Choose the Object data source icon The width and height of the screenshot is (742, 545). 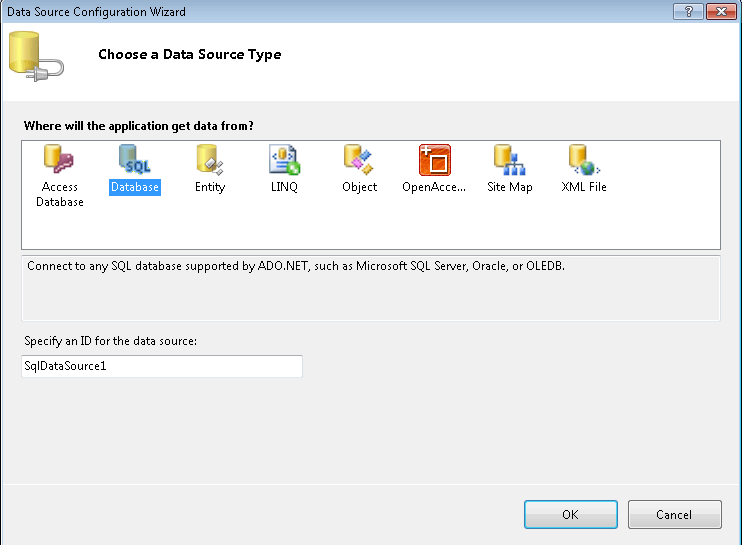(359, 159)
